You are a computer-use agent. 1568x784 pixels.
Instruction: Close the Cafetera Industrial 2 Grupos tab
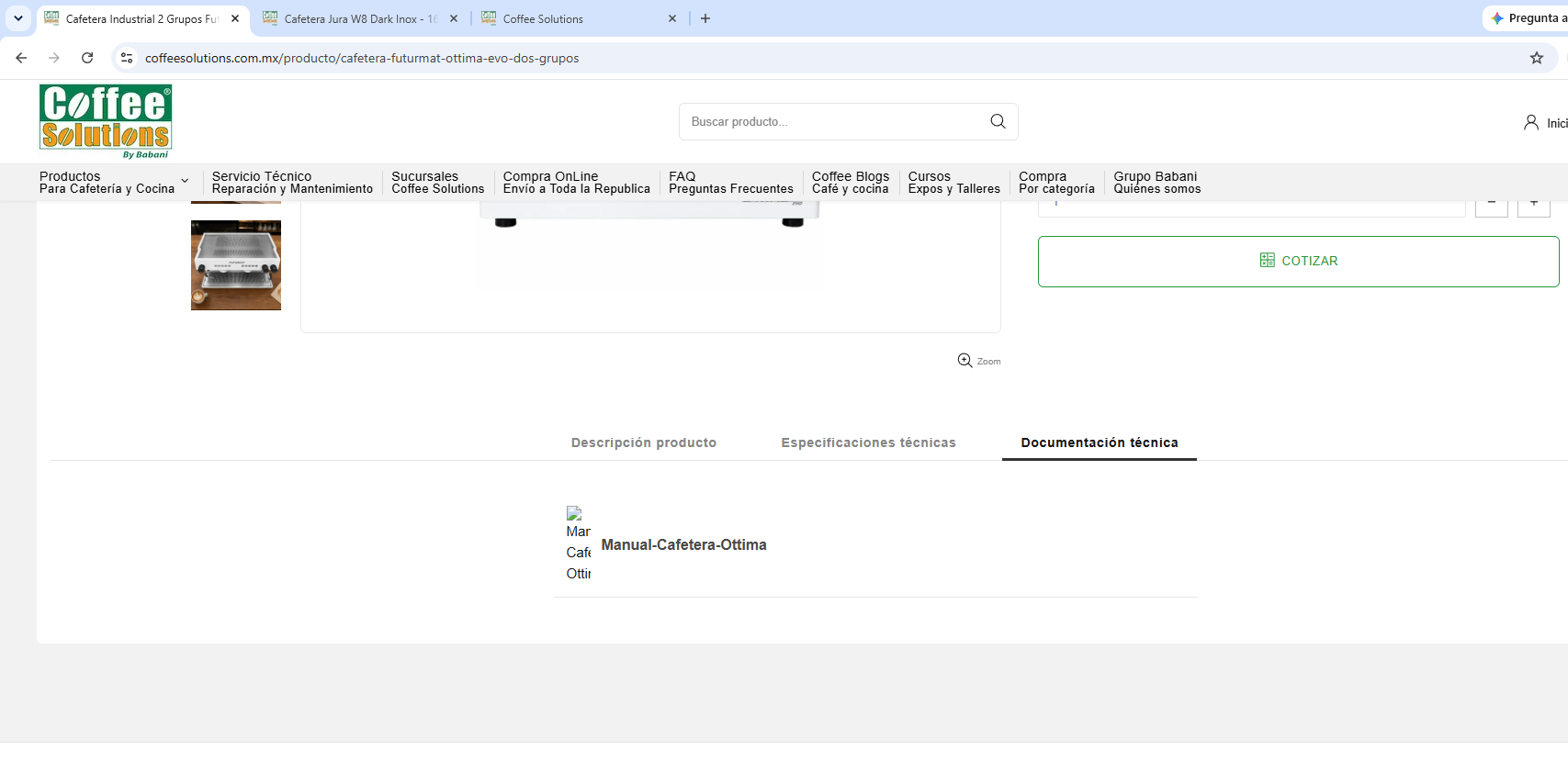pos(235,18)
